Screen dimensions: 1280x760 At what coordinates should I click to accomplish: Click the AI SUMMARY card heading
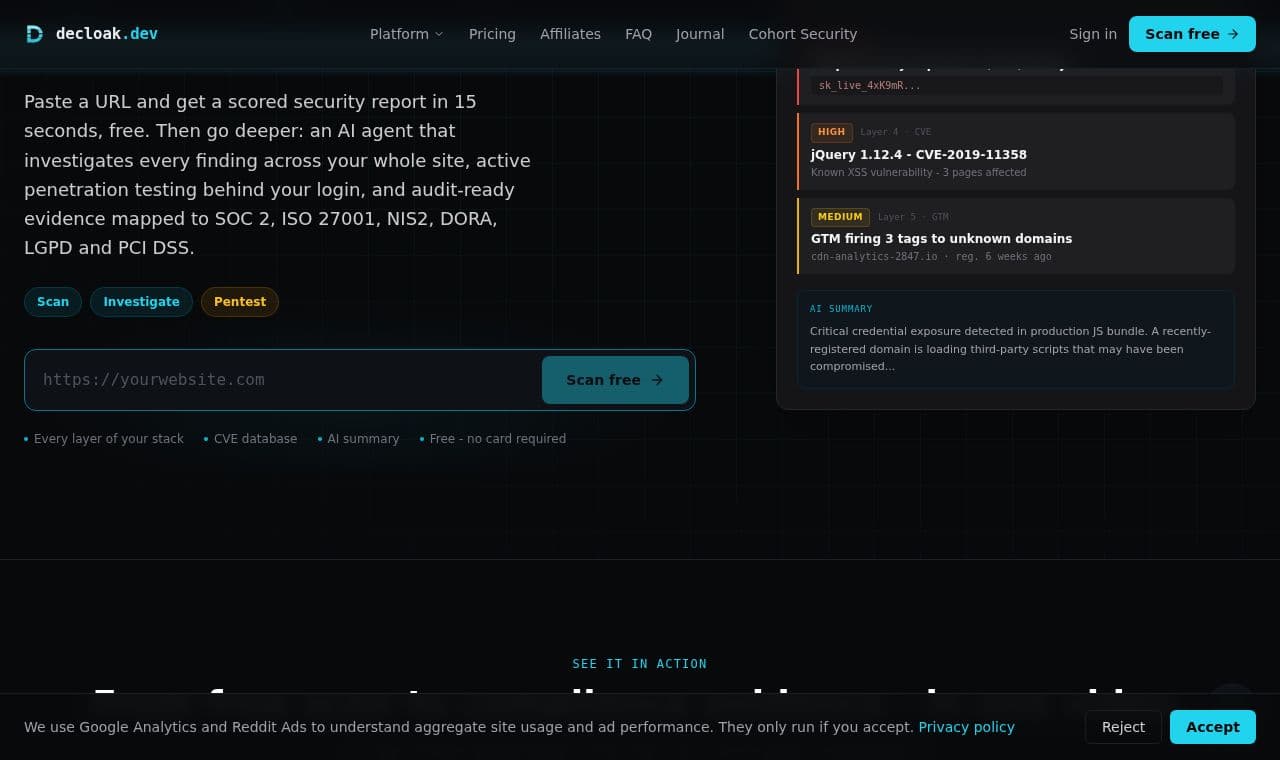[x=841, y=309]
